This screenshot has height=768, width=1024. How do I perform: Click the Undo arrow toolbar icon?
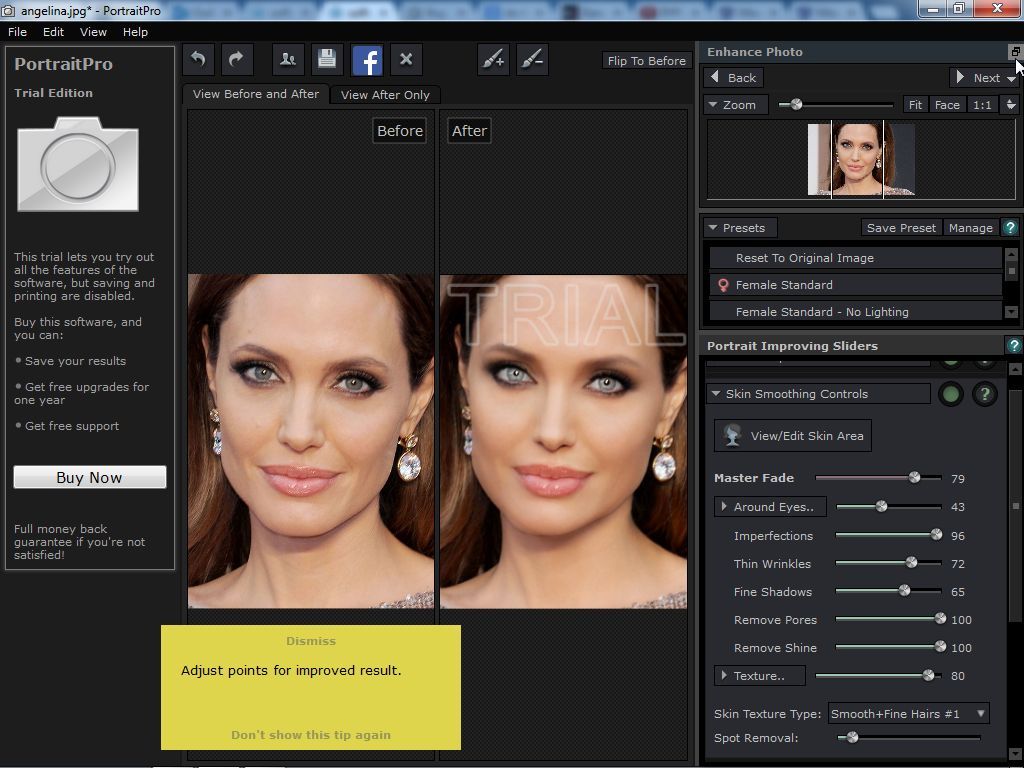click(x=199, y=60)
